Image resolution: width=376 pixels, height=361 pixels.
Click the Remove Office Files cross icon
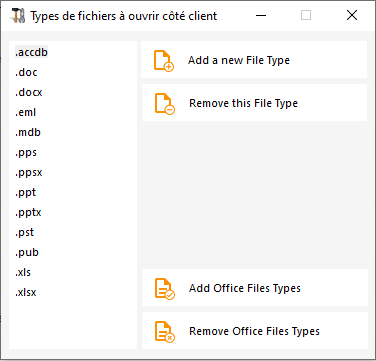[165, 331]
